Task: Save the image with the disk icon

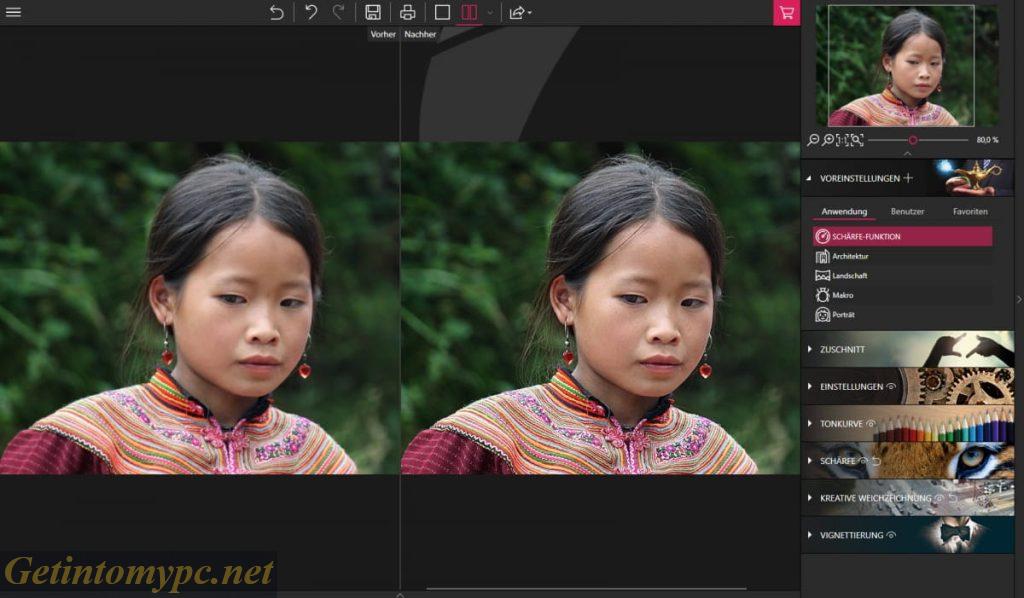Action: [375, 13]
